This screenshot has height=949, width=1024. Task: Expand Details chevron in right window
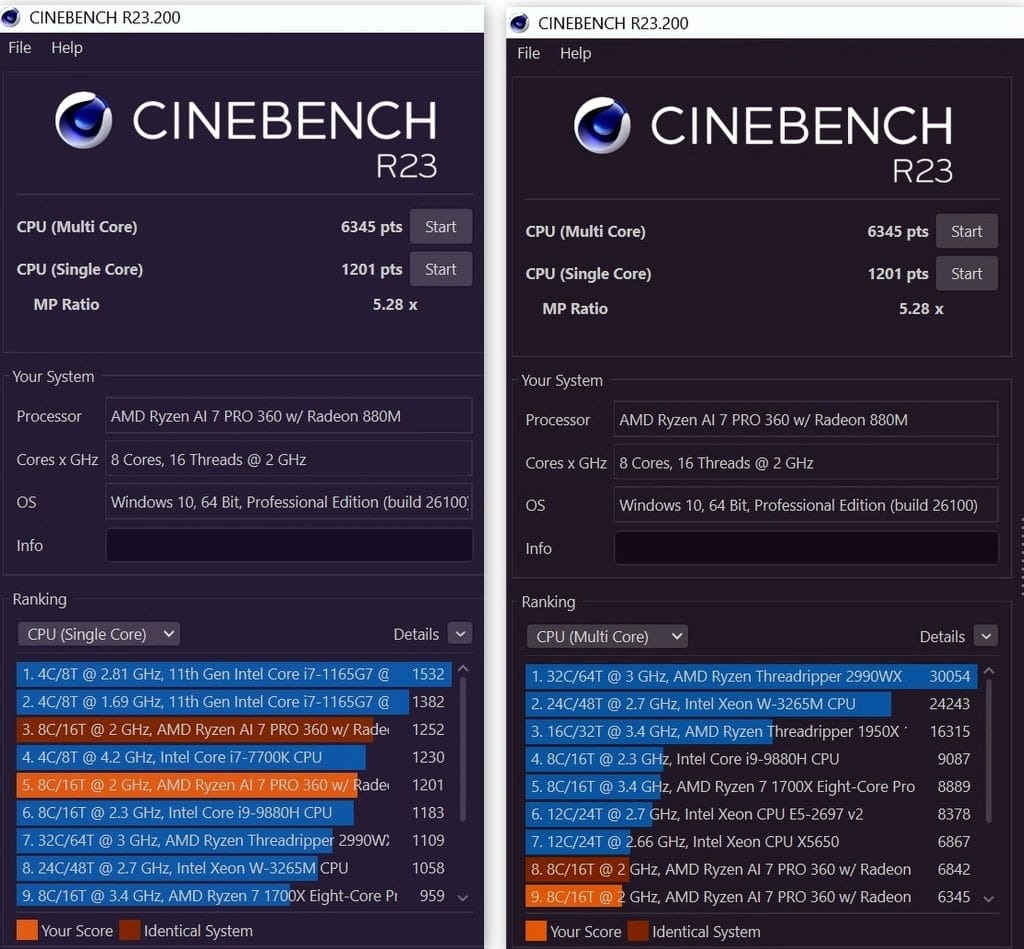click(986, 636)
